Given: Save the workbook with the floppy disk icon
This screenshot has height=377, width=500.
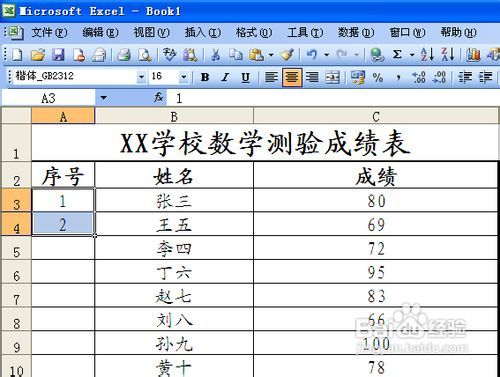Looking at the screenshot, I should point(58,55).
